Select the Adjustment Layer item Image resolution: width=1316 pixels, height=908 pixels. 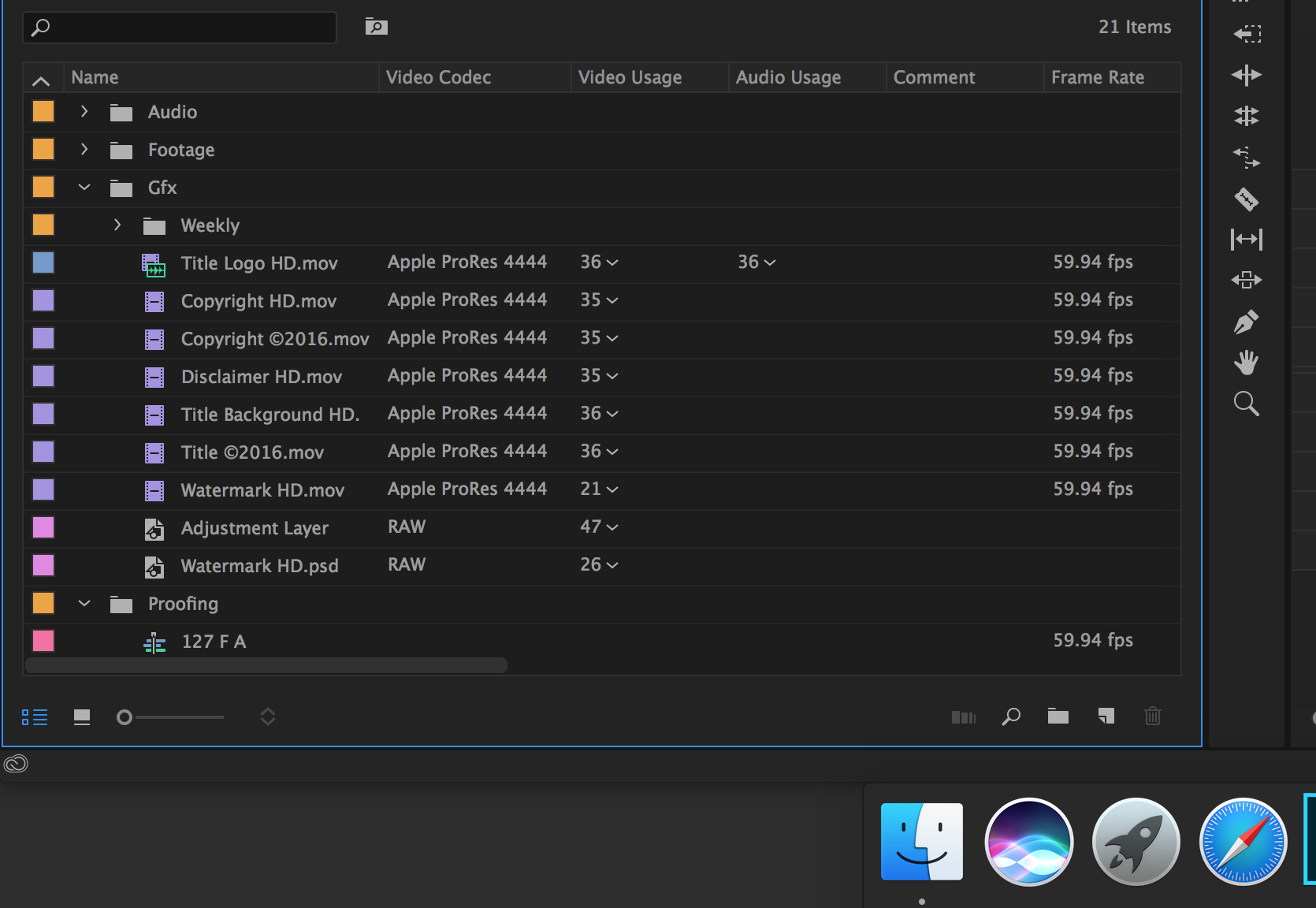[255, 528]
